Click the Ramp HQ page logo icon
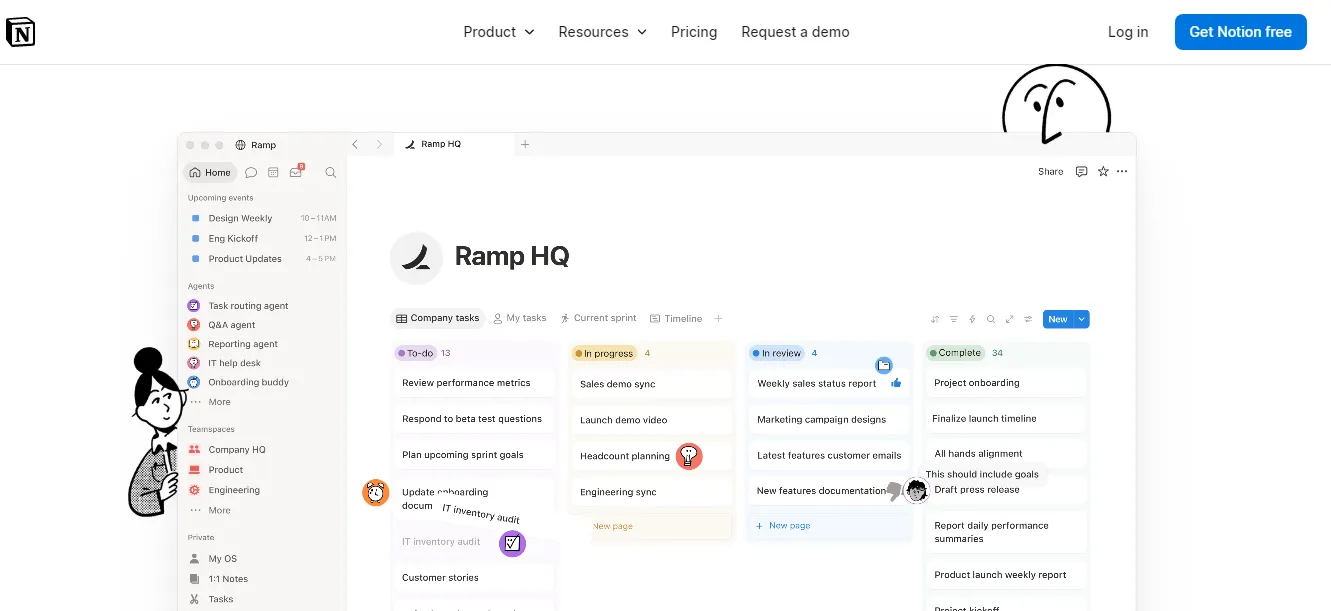This screenshot has width=1331, height=611. [416, 258]
